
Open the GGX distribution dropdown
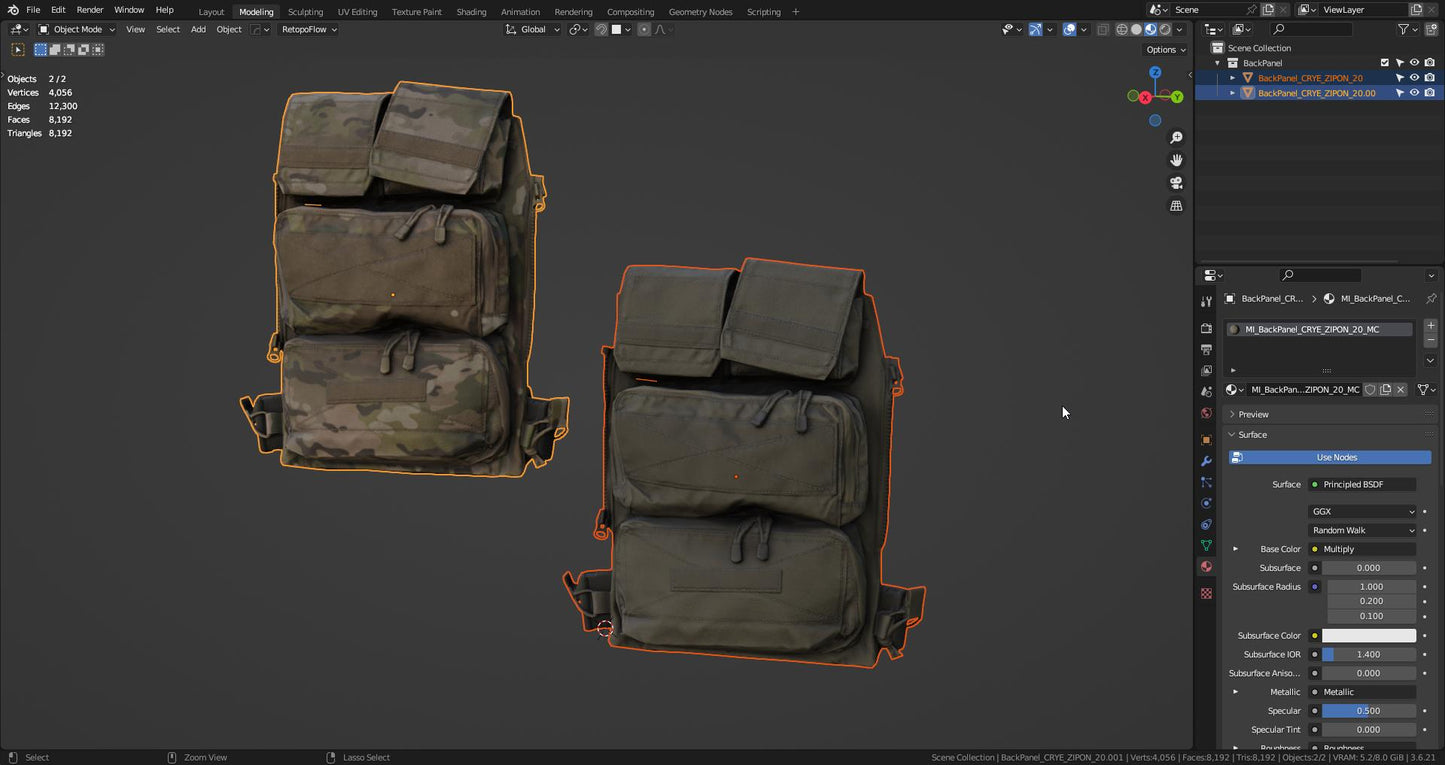(x=1362, y=512)
